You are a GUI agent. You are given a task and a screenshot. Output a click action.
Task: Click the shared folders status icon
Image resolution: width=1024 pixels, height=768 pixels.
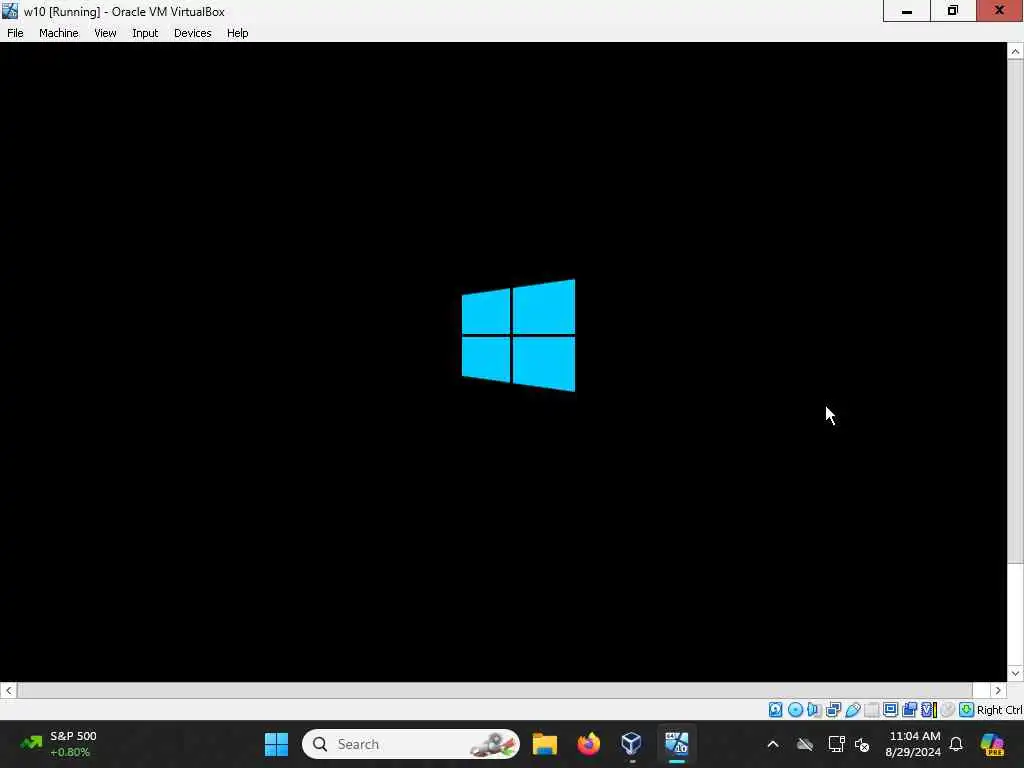(871, 709)
